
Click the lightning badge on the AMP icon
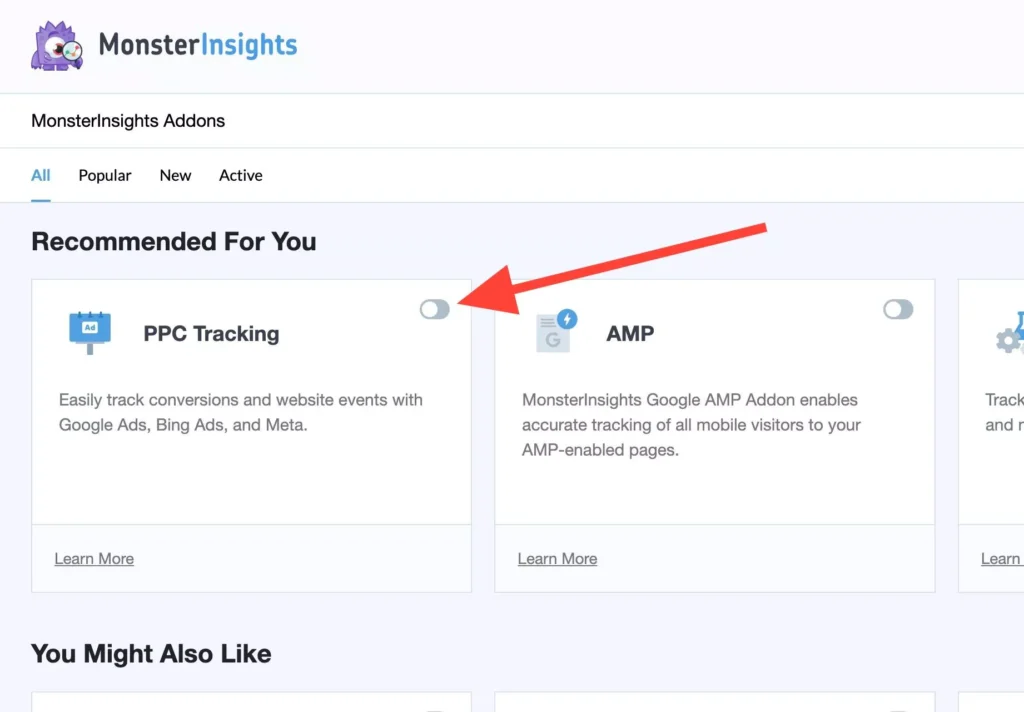pyautogui.click(x=568, y=317)
